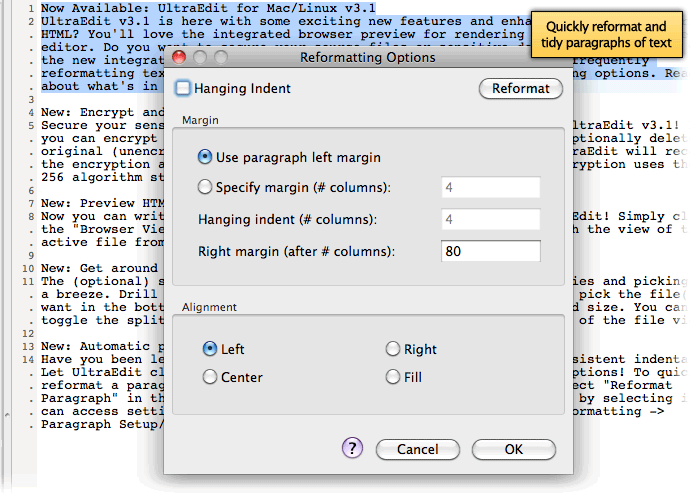Click the Right margin field showing 80
This screenshot has height=499, width=693.
[x=491, y=251]
